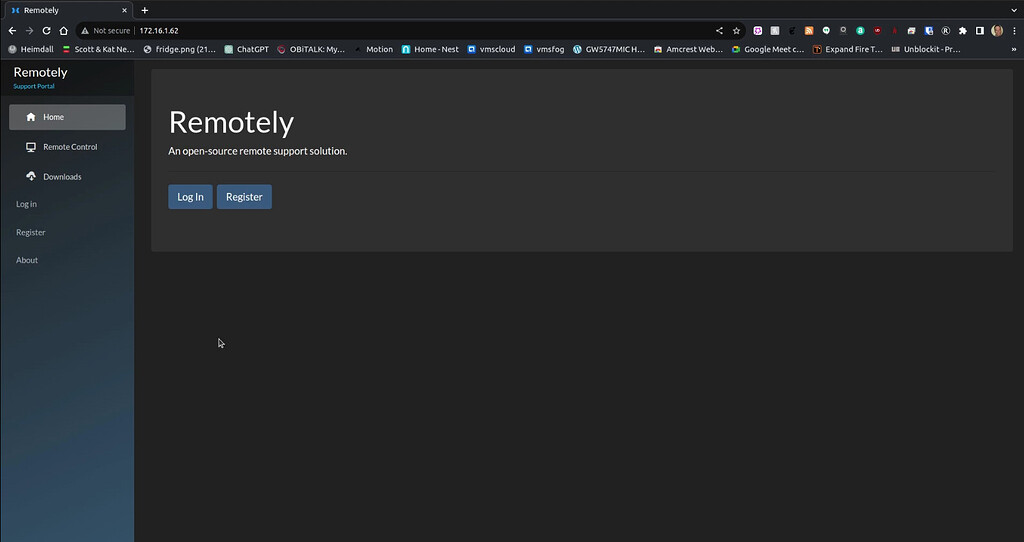The image size is (1024, 542).
Task: Open the Unblockit bookmark
Action: point(926,49)
